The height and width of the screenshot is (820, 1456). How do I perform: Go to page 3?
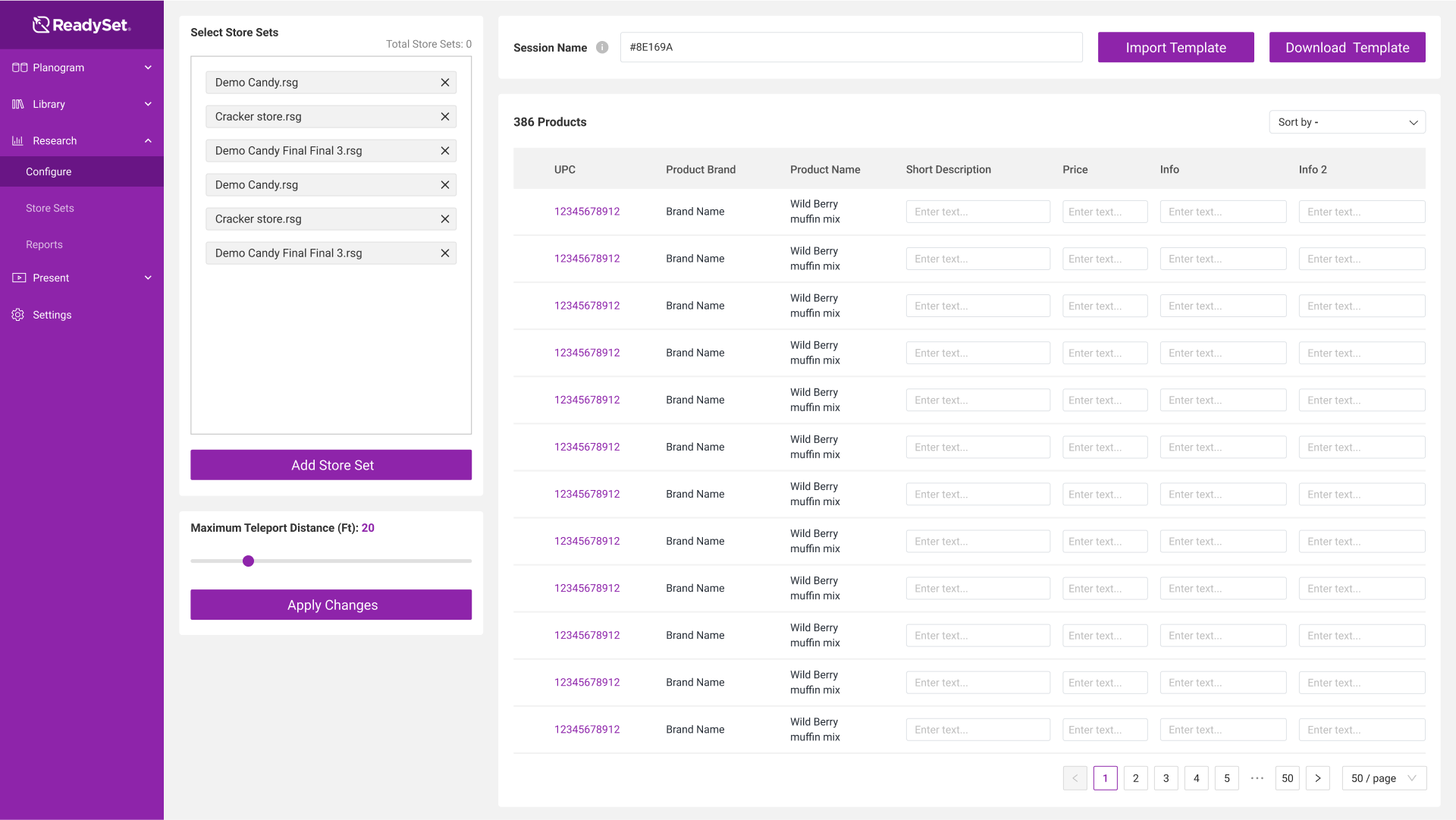pyautogui.click(x=1166, y=778)
